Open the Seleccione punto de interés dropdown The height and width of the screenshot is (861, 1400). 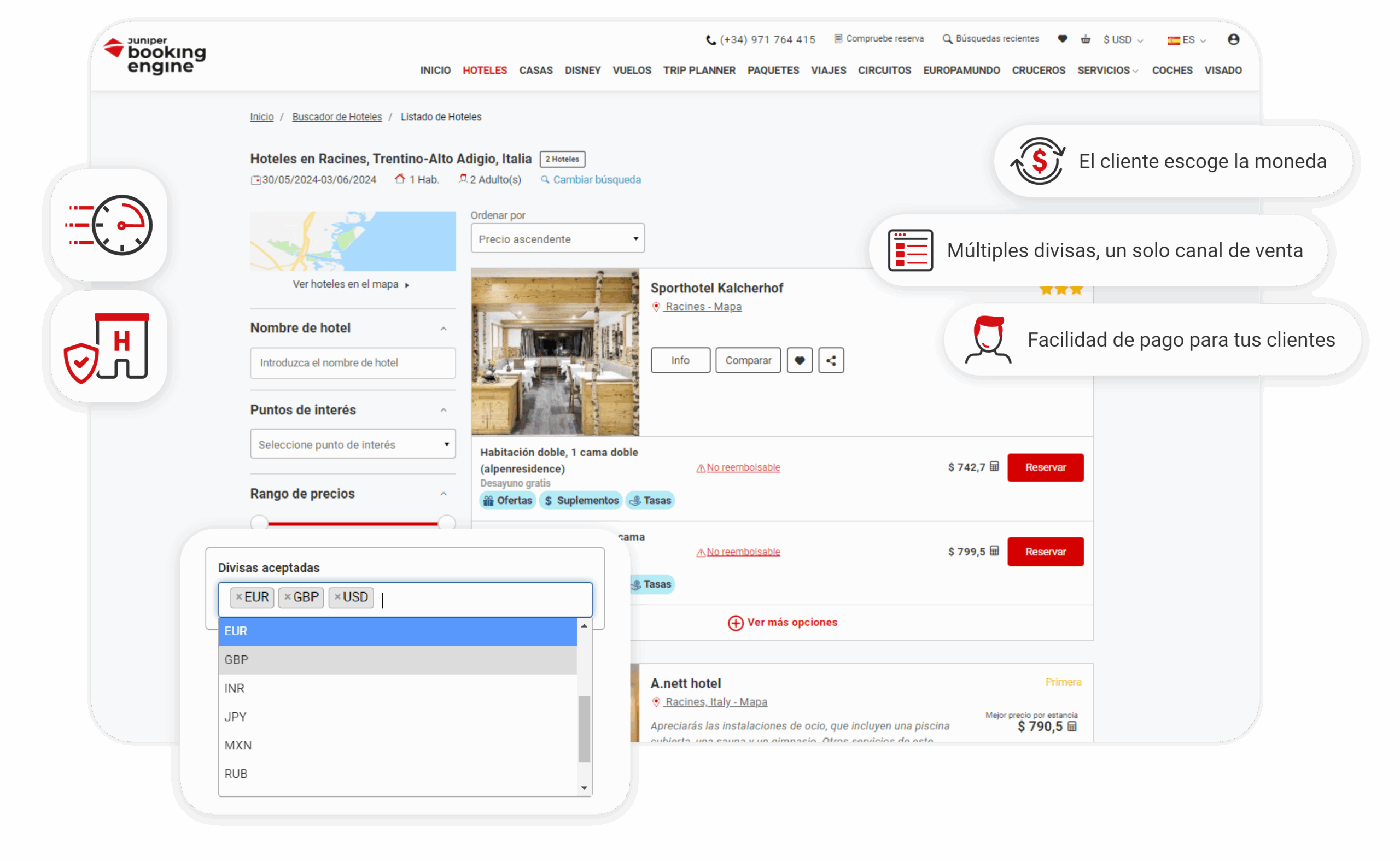click(x=353, y=444)
